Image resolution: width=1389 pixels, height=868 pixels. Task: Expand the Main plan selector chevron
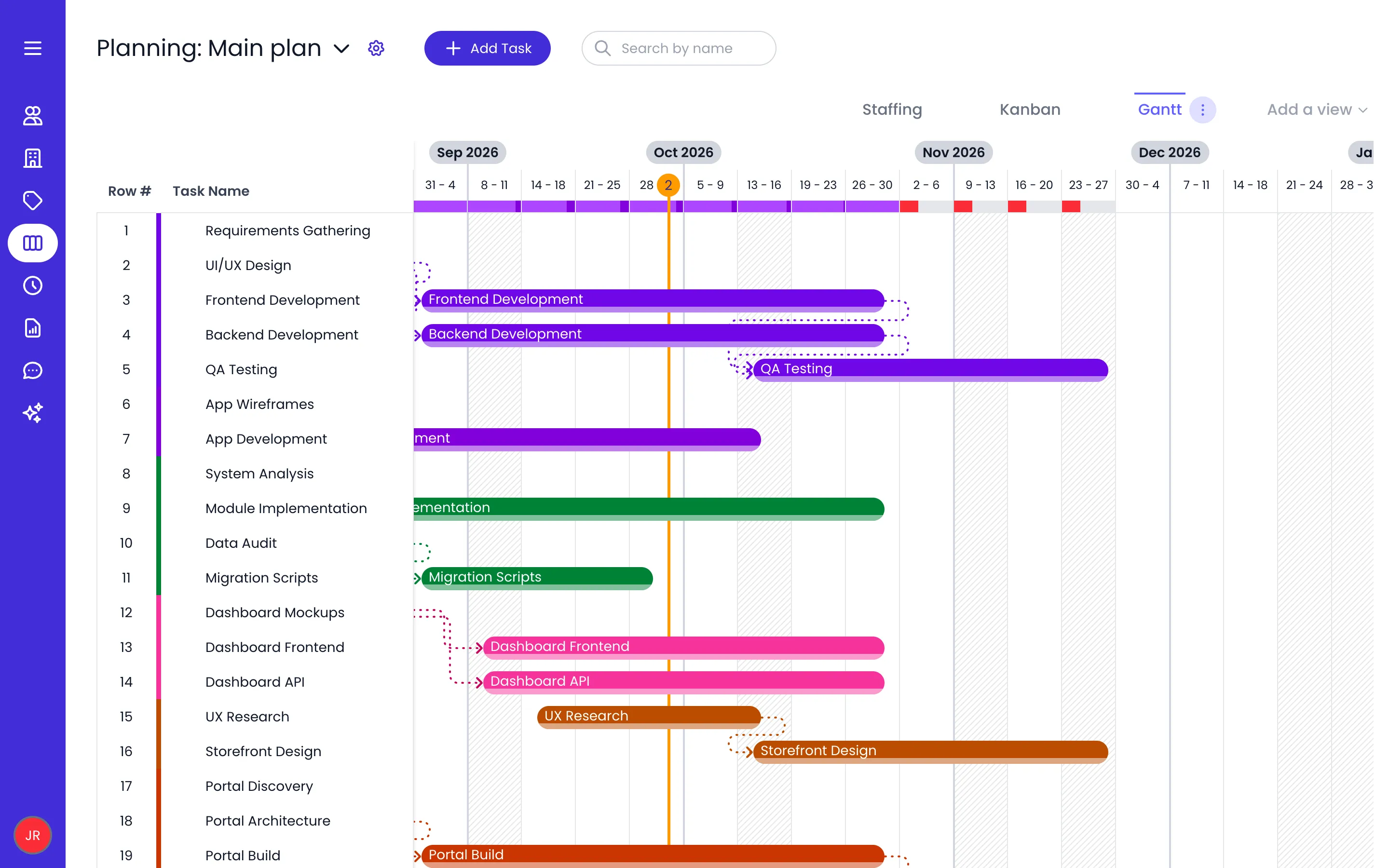pos(341,49)
